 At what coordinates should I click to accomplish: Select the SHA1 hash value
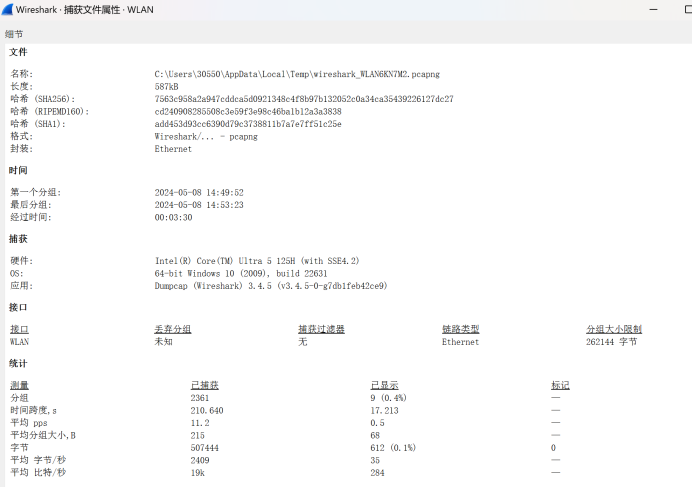click(x=248, y=124)
